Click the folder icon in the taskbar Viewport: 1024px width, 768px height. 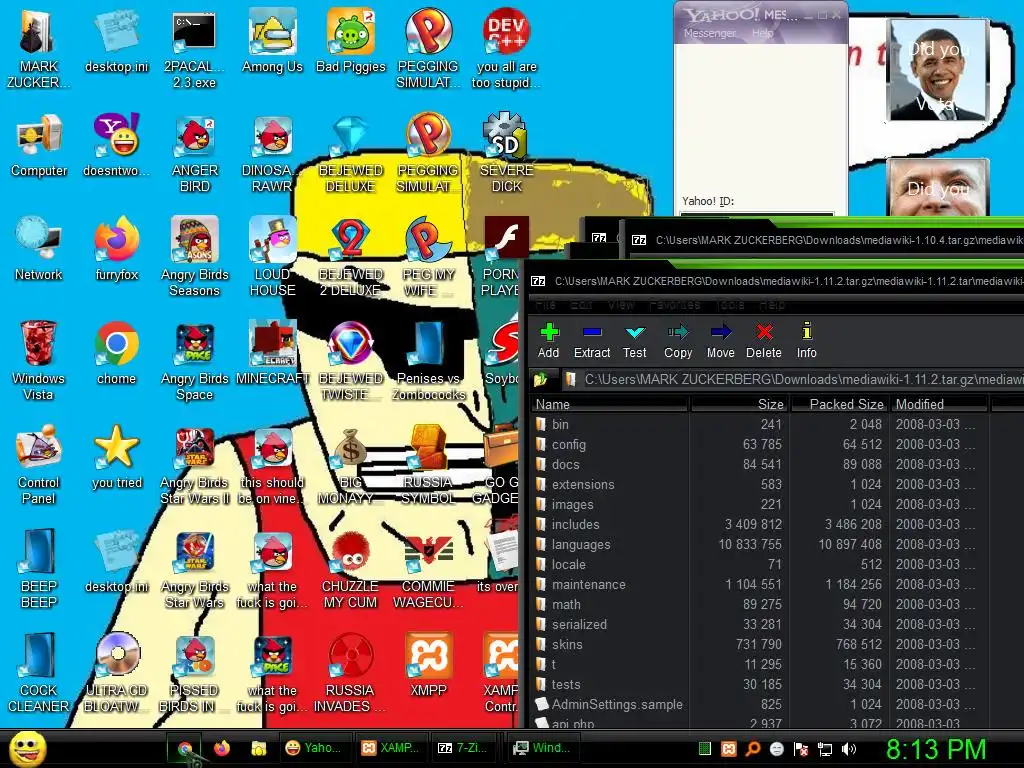tap(259, 748)
